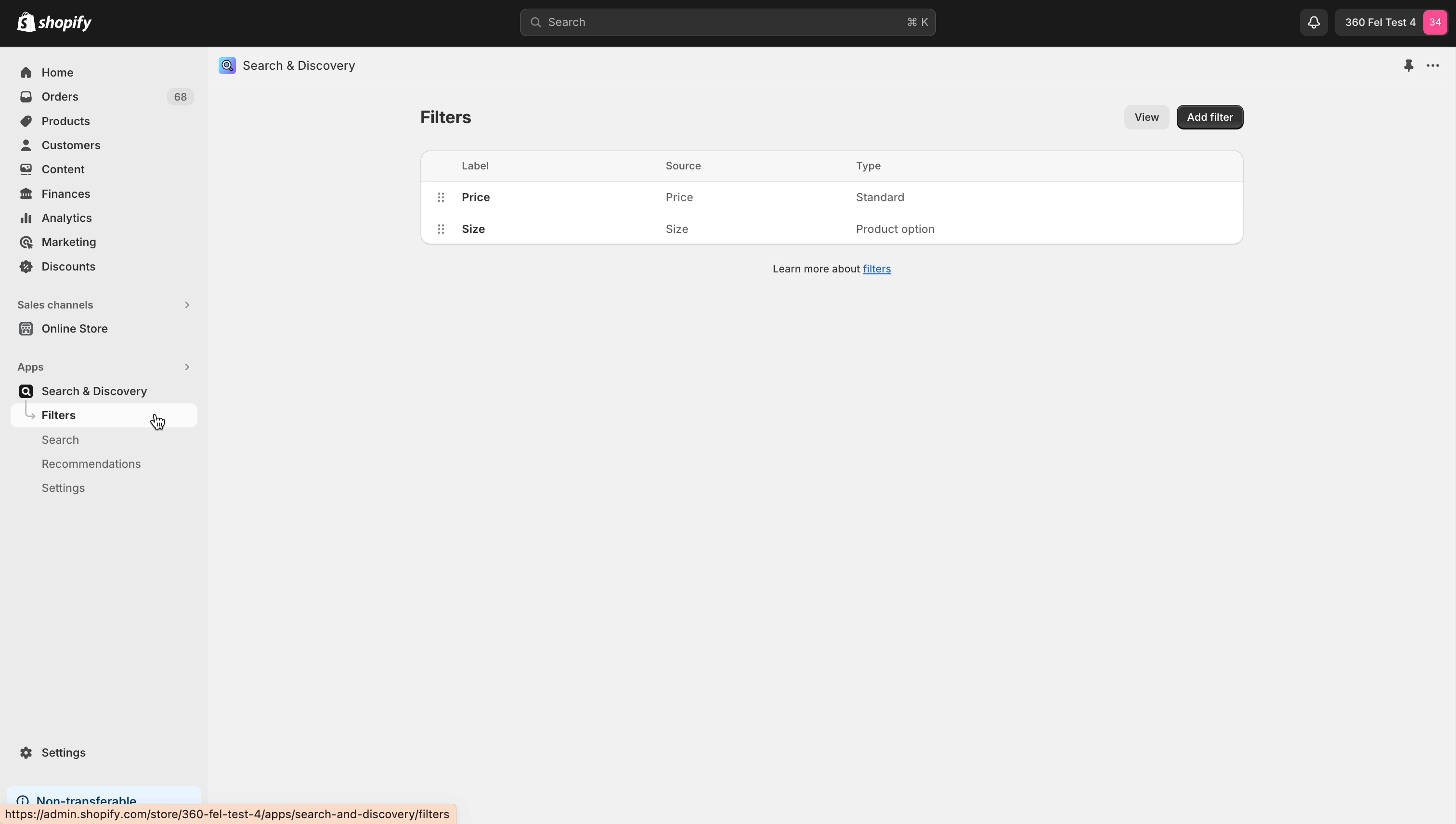Open Marketing in the sidebar
This screenshot has height=824, width=1456.
(104, 242)
